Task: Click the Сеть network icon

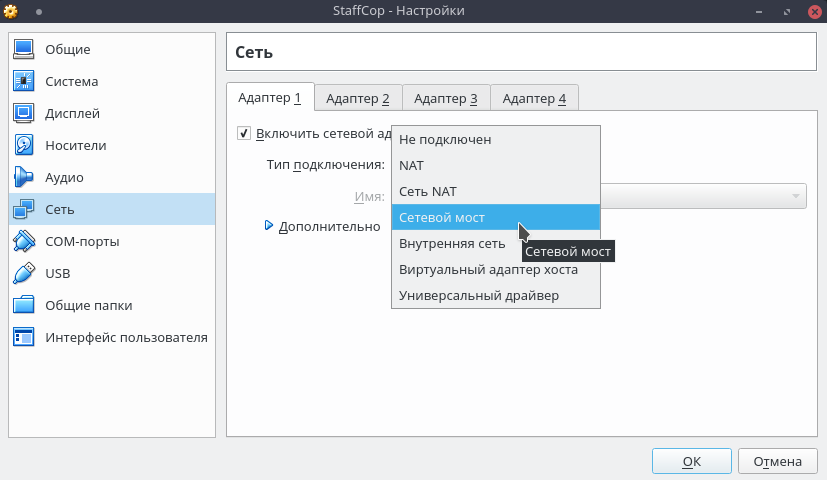Action: (24, 209)
